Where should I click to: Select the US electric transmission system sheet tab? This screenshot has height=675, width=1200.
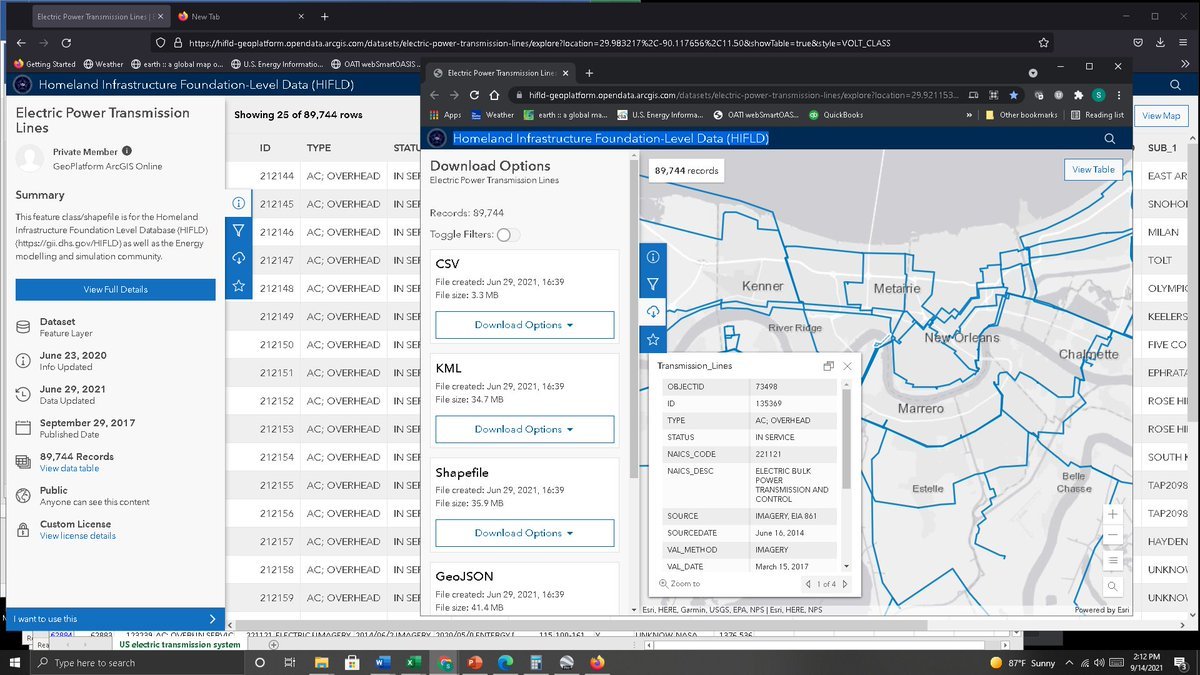180,645
